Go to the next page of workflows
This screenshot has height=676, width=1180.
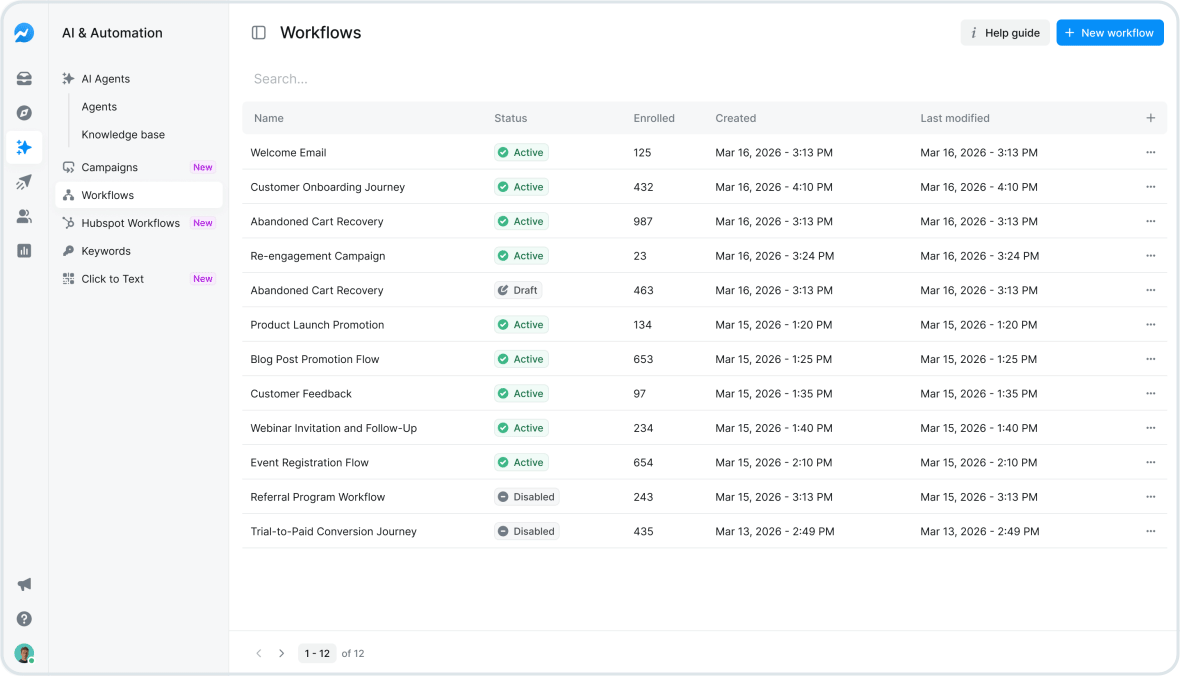point(282,653)
